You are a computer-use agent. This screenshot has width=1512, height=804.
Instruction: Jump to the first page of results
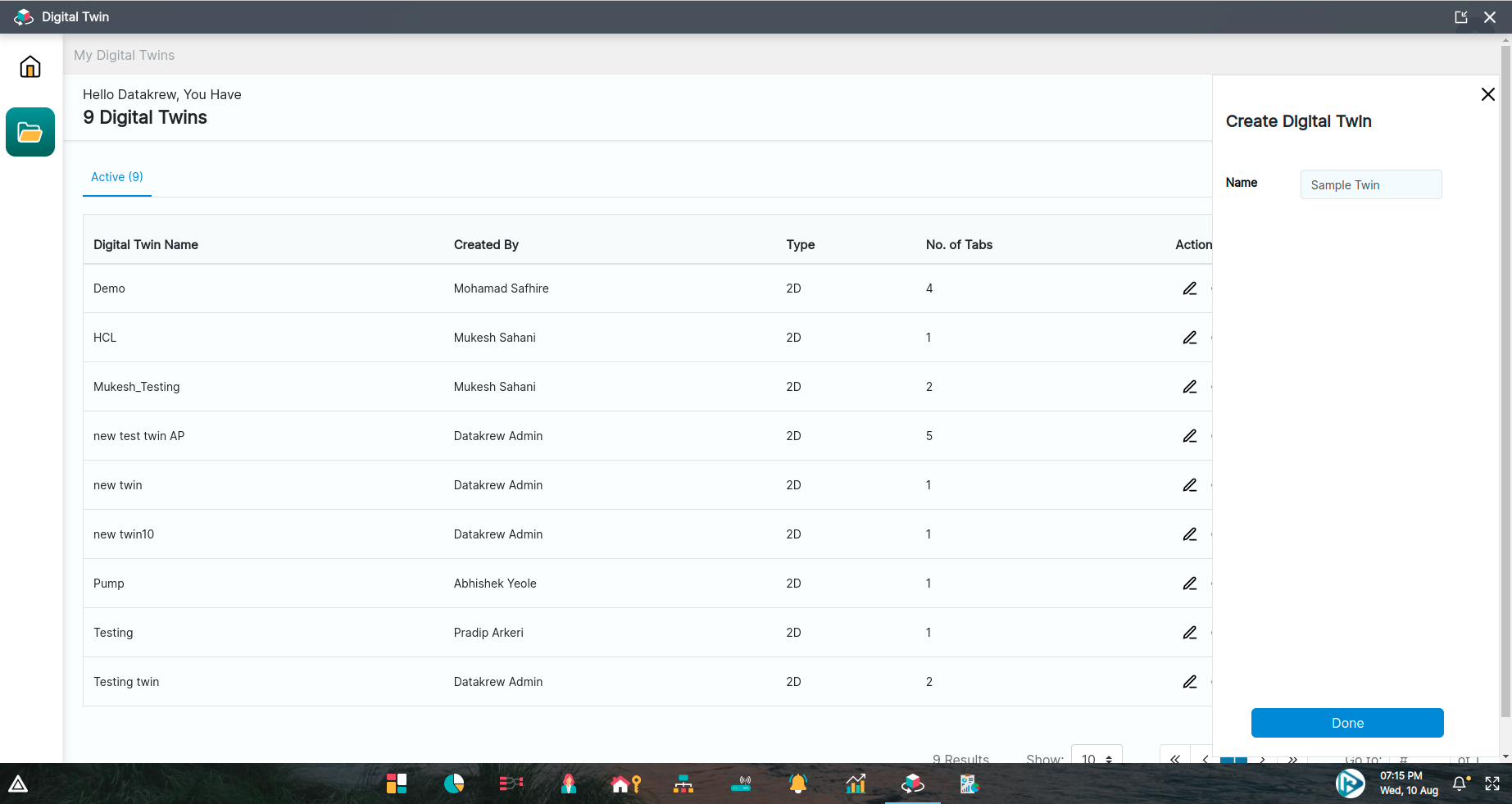pos(1175,758)
